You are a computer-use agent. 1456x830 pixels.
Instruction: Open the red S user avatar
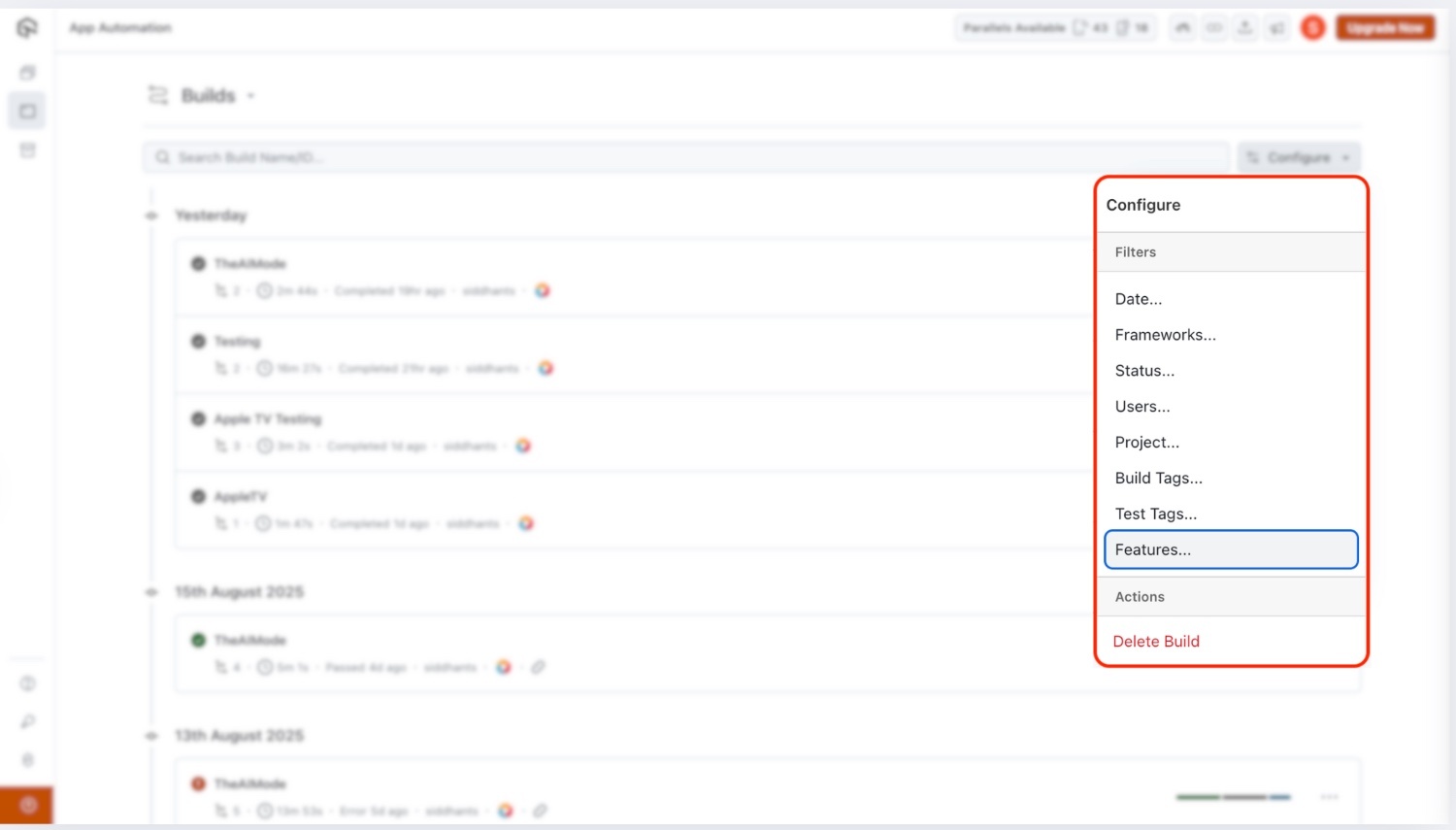1313,28
